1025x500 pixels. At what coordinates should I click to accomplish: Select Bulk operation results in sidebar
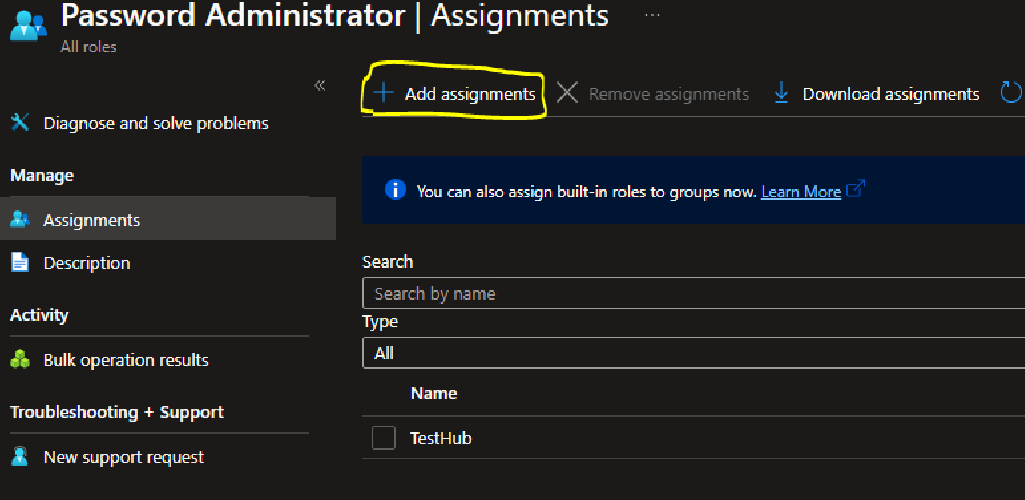click(126, 360)
